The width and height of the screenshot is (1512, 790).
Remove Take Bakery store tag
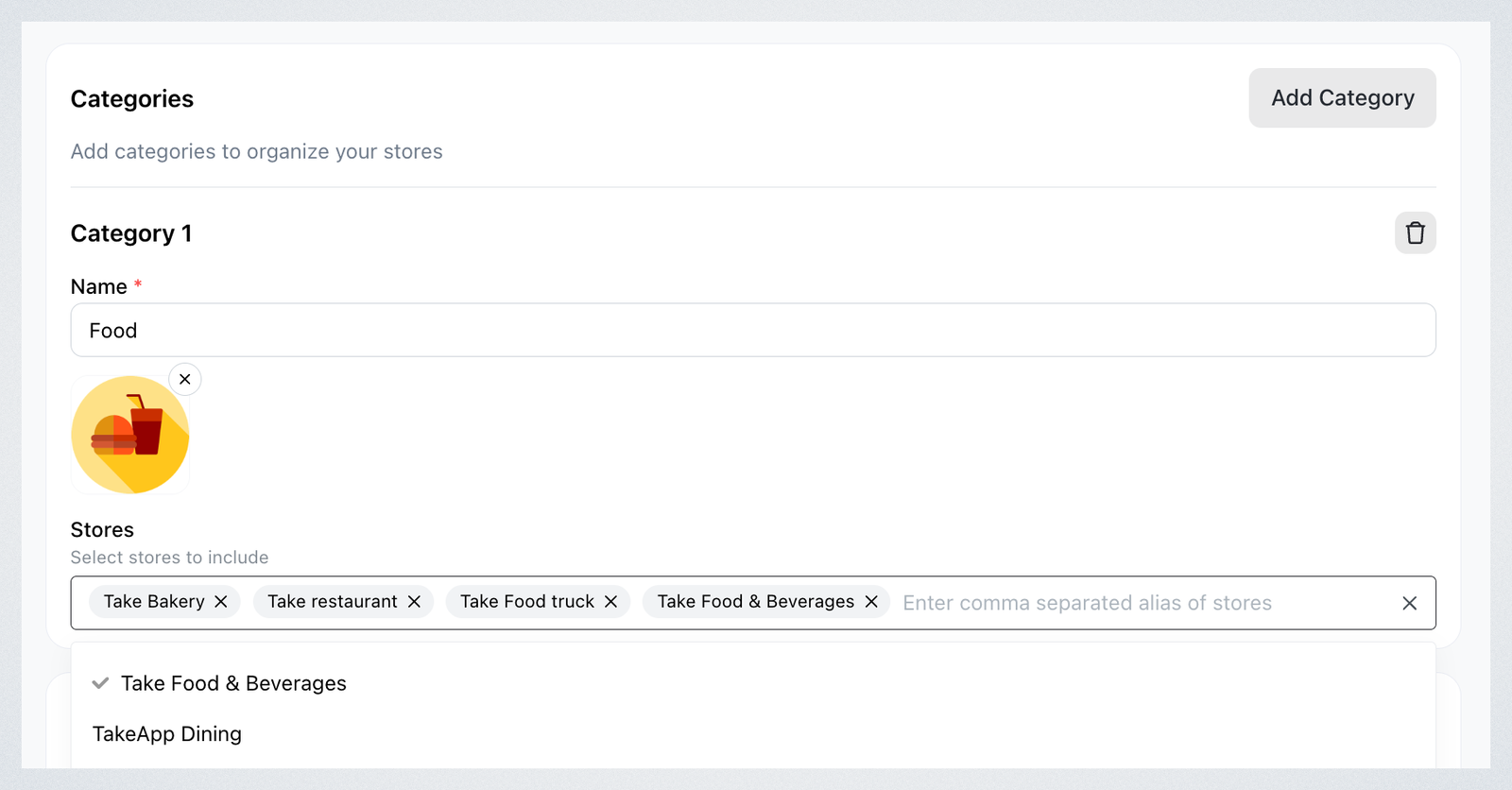221,602
